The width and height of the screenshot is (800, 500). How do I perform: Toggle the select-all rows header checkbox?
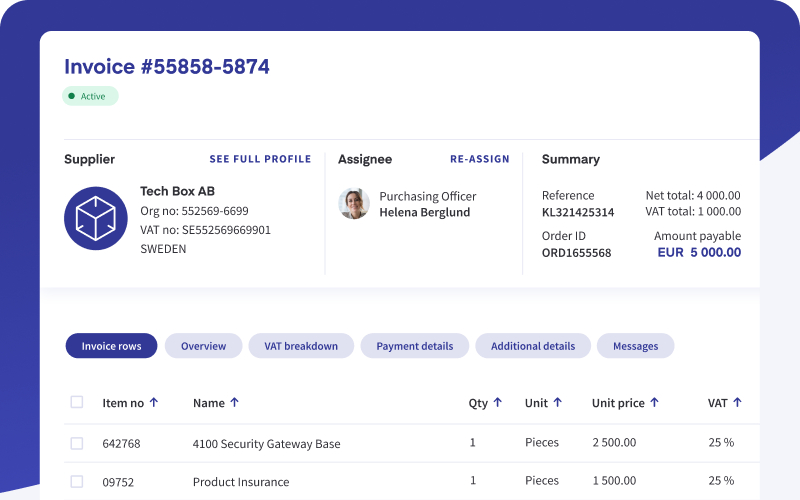77,403
